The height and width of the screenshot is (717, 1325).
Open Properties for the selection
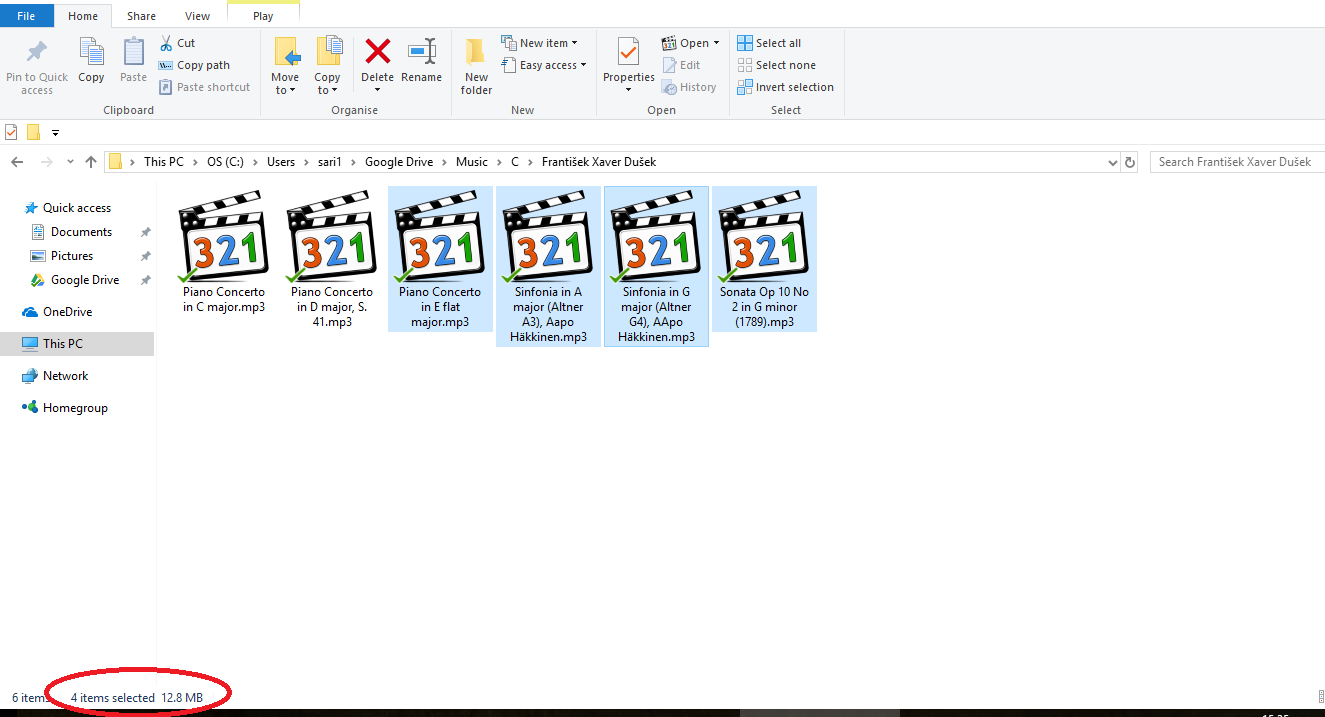coord(628,60)
